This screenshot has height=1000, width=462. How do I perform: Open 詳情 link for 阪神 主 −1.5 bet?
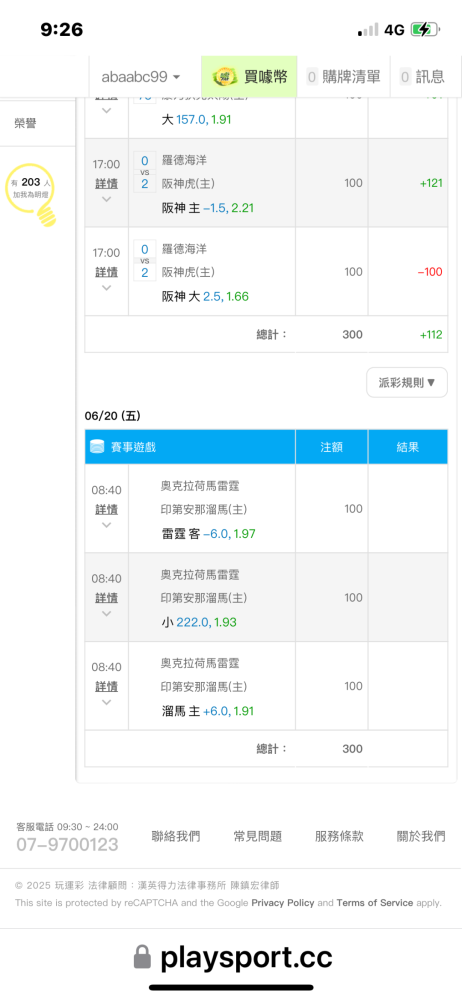pyautogui.click(x=107, y=183)
